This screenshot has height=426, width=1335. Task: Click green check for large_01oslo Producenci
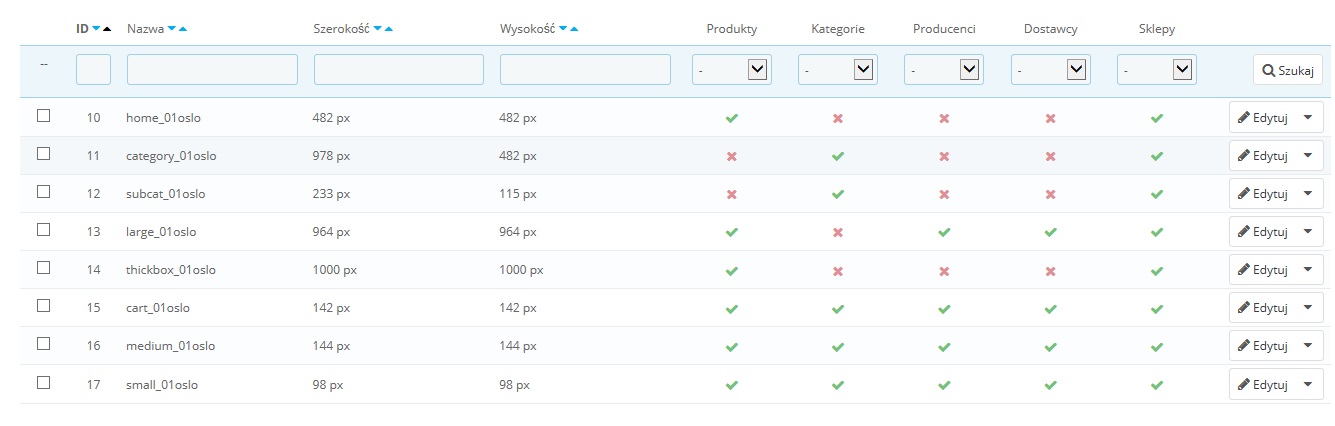coord(944,232)
